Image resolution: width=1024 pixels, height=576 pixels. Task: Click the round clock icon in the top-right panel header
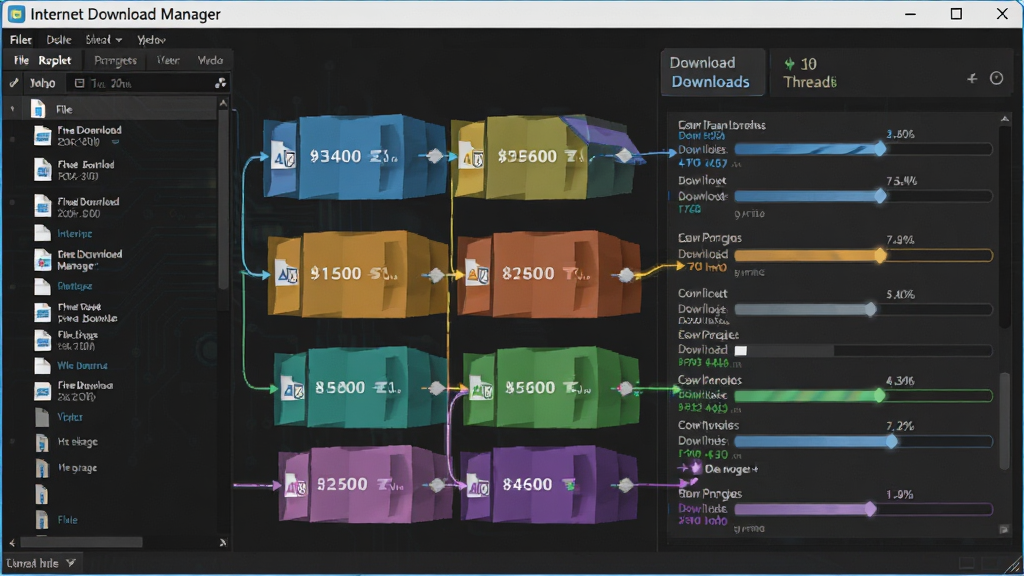click(x=997, y=78)
